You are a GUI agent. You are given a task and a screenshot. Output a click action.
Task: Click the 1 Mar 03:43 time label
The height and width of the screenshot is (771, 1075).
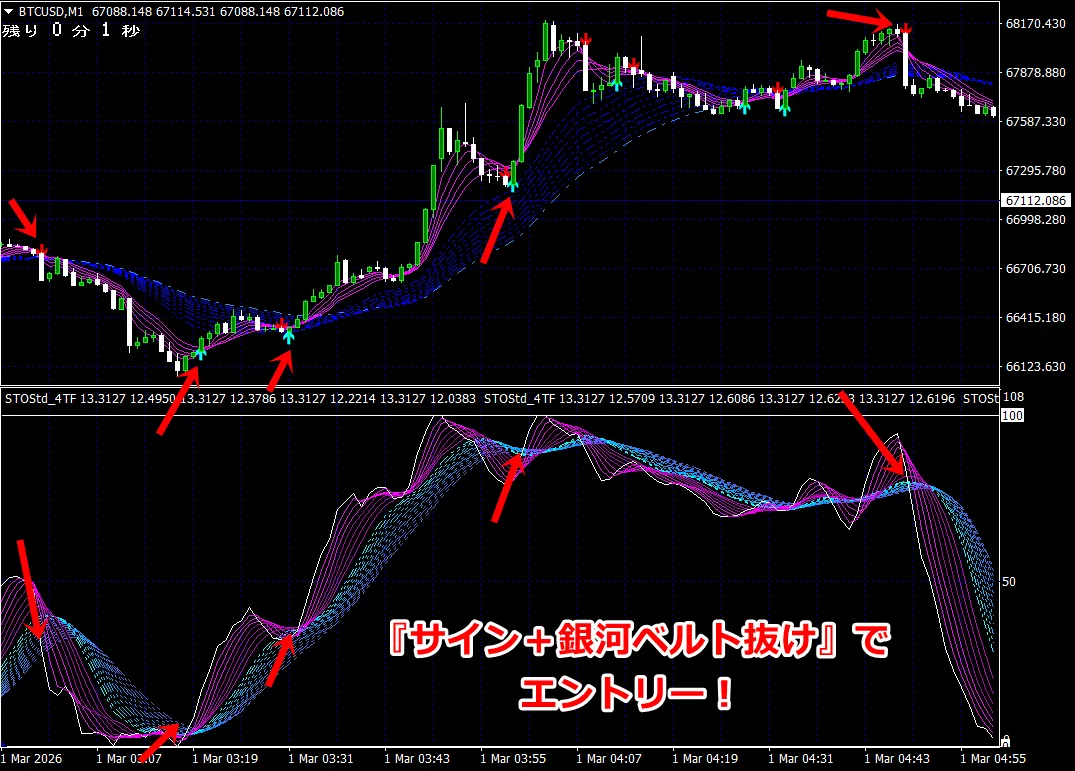click(x=417, y=759)
